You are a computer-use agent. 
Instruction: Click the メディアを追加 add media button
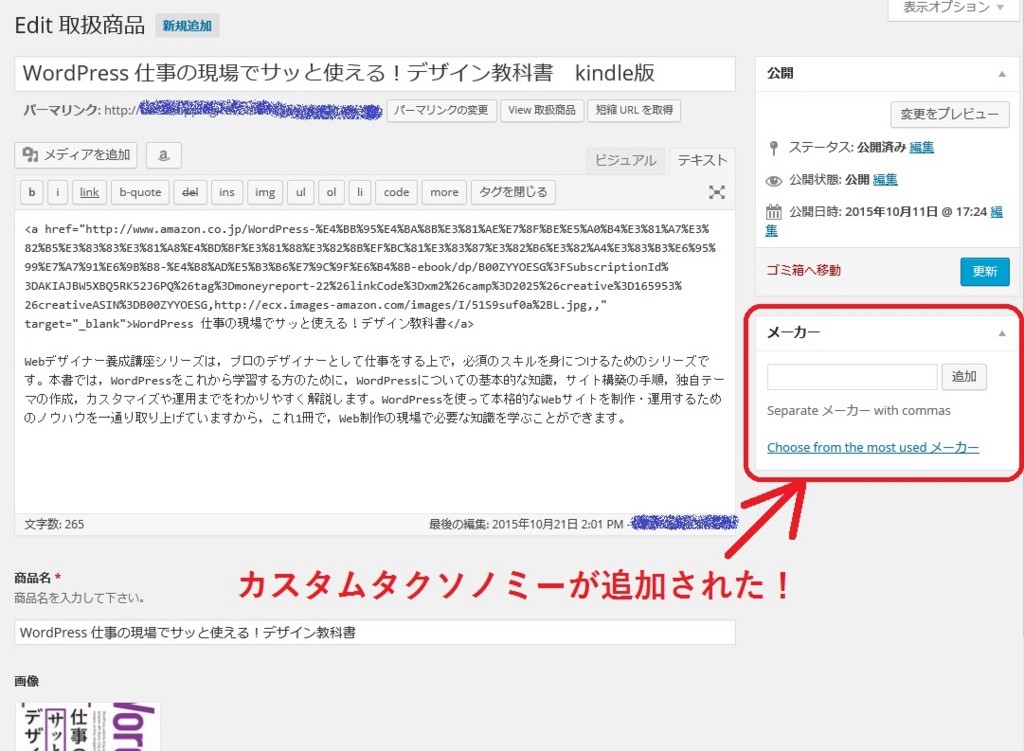[76, 155]
